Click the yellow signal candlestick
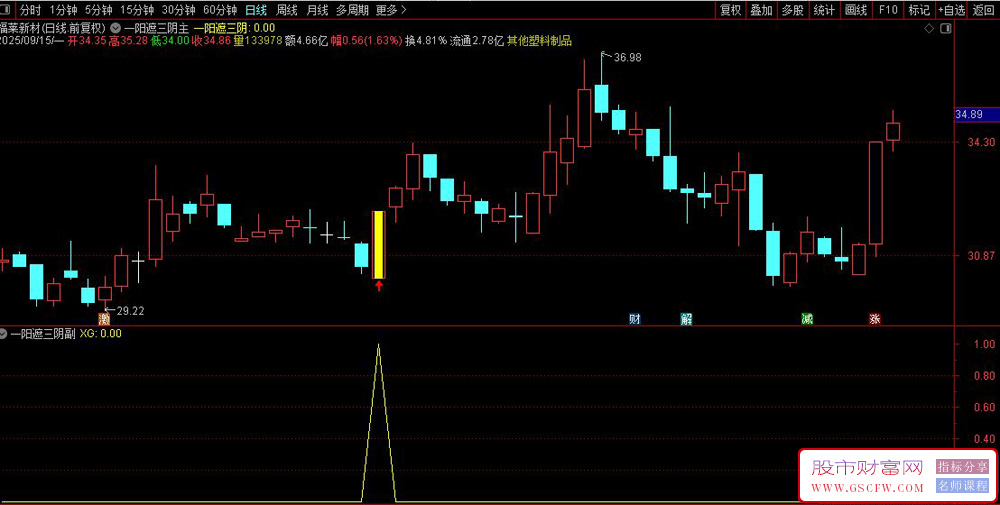This screenshot has height=505, width=1000. [379, 245]
